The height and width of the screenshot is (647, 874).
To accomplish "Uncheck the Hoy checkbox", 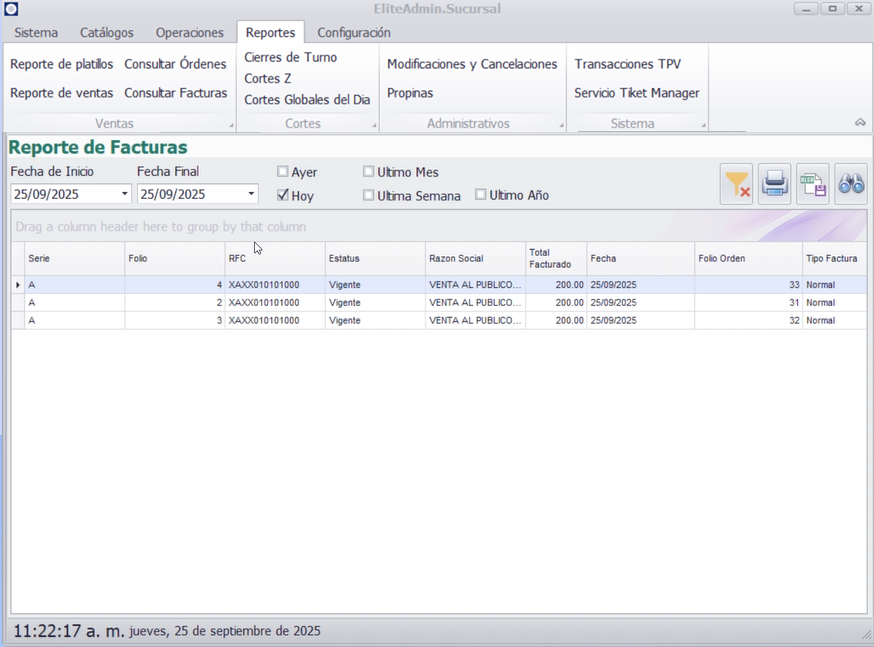I will [283, 195].
